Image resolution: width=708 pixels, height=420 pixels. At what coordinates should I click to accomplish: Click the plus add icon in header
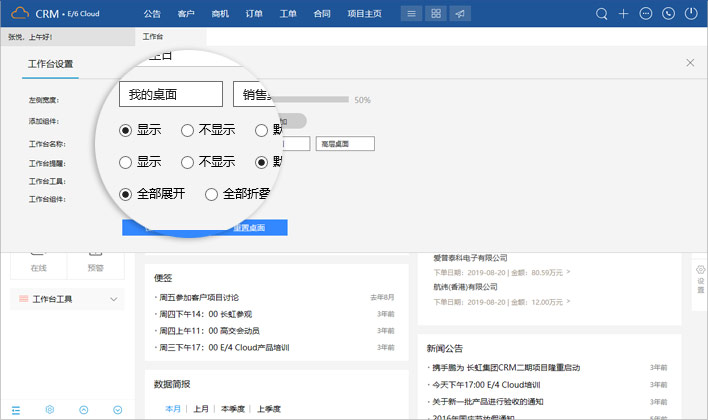623,14
